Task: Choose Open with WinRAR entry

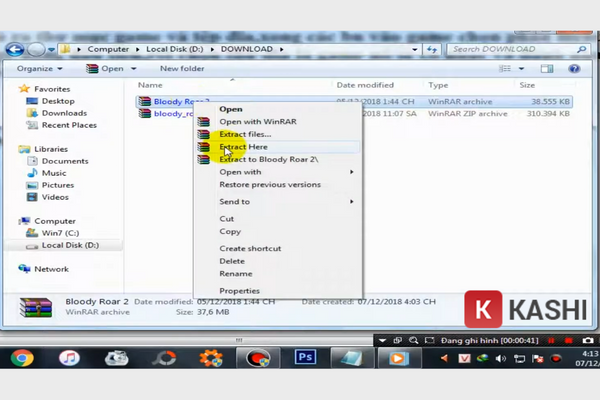Action: [257, 122]
